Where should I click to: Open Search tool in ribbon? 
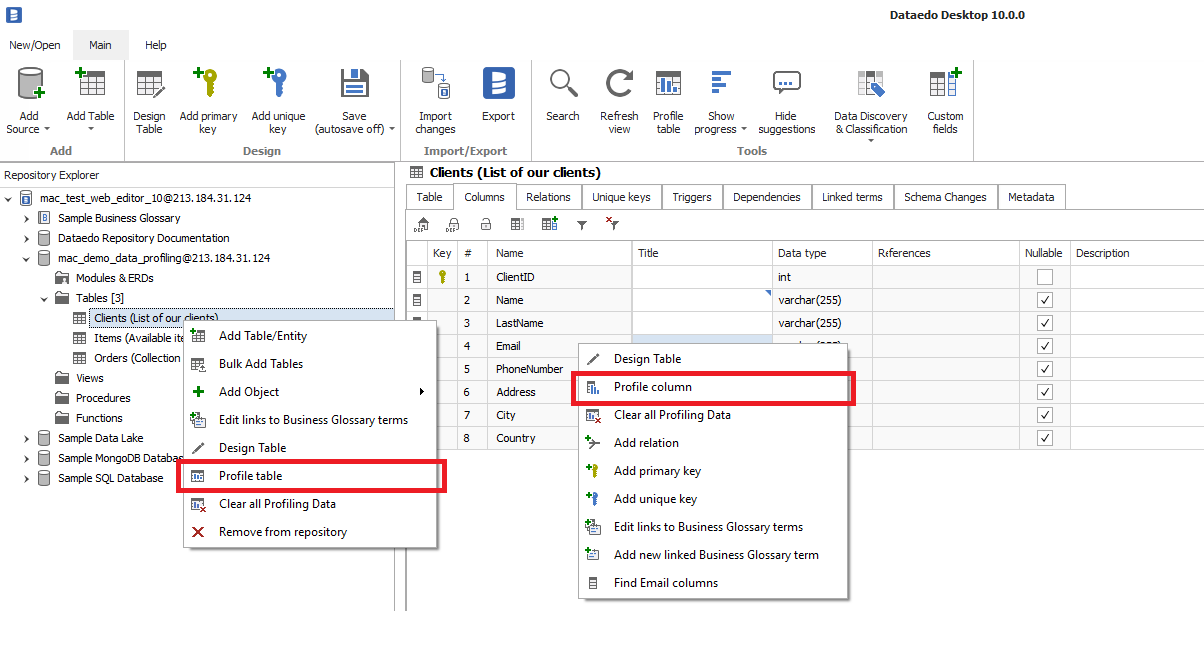pos(563,85)
